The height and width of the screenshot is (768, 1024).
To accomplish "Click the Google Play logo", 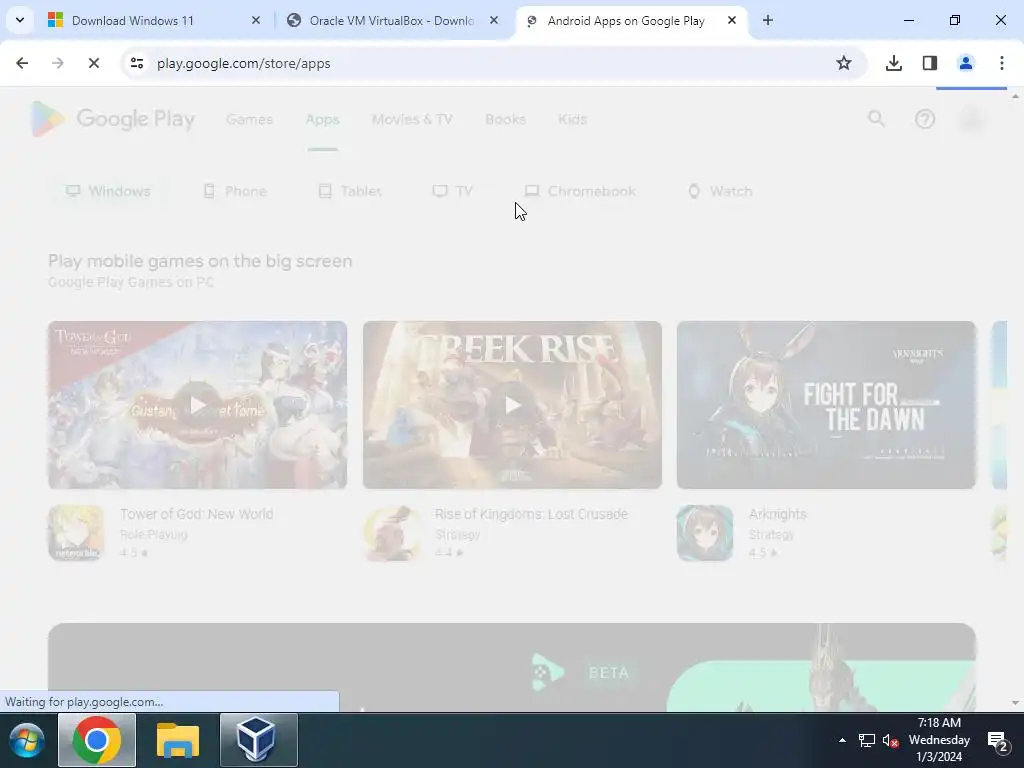I will click(113, 120).
